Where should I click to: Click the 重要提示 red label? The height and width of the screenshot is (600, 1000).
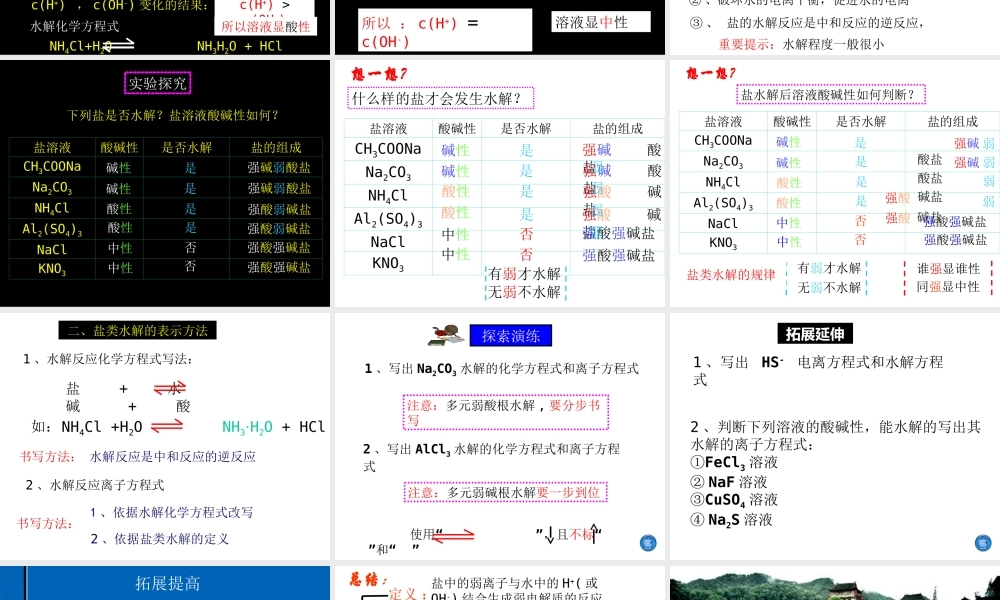click(747, 45)
